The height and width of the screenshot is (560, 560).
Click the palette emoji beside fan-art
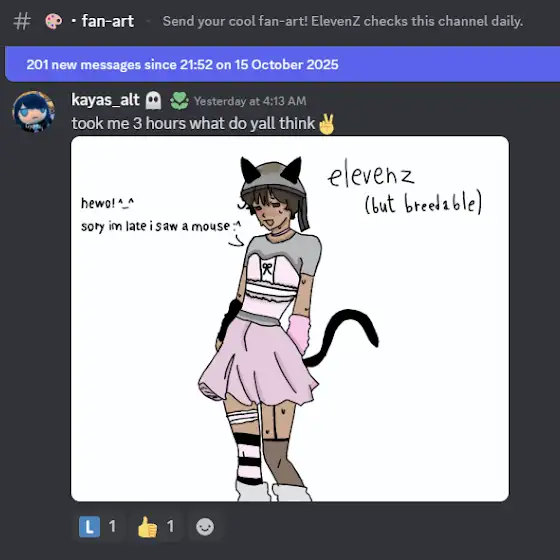[54, 21]
